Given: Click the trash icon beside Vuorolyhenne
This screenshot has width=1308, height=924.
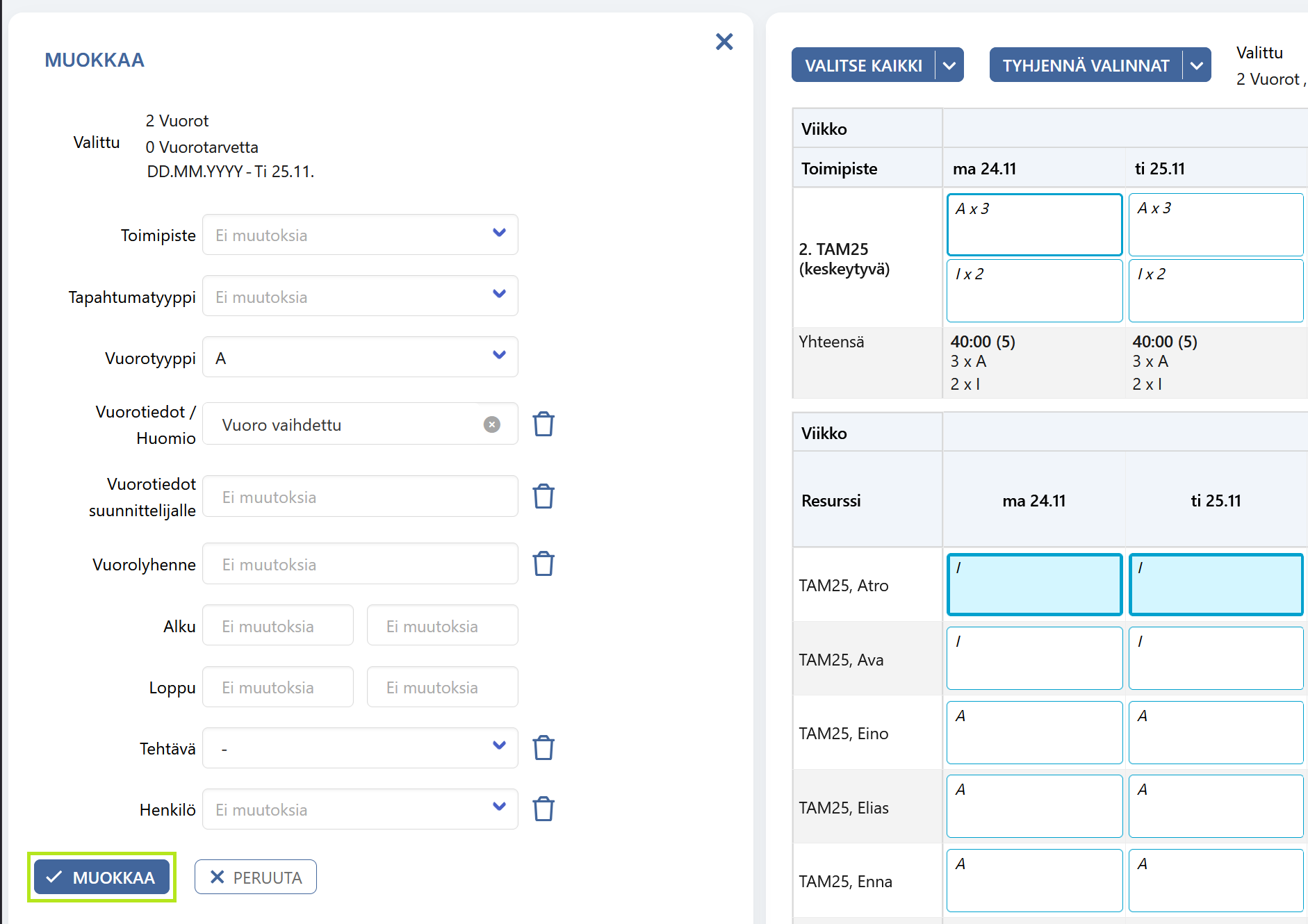Looking at the screenshot, I should tap(543, 563).
